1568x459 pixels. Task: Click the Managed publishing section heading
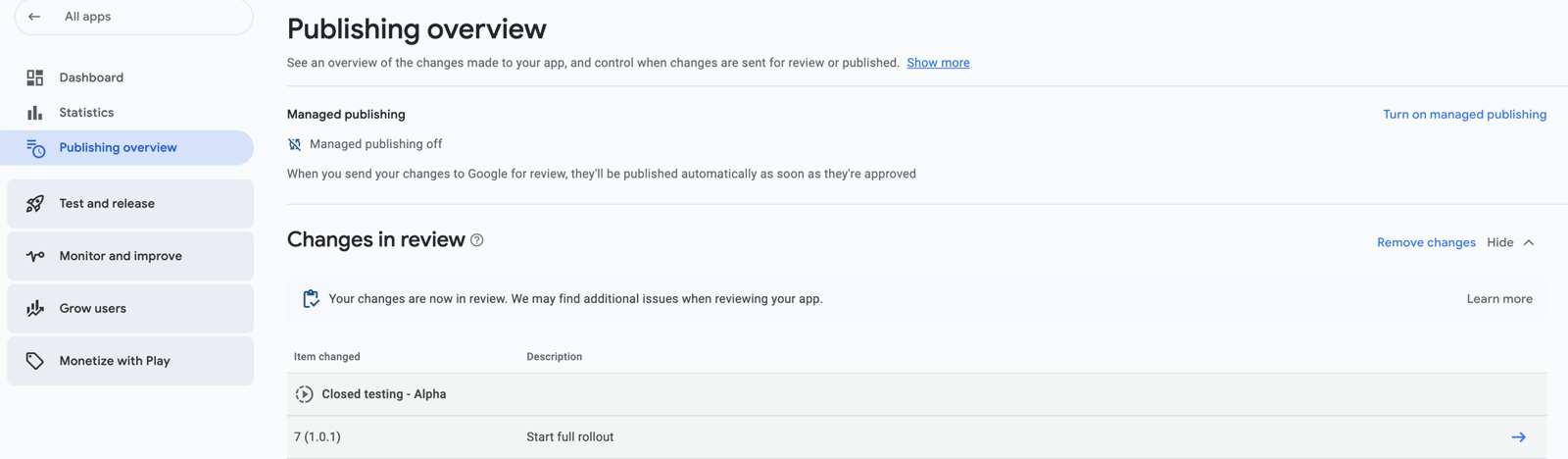pyautogui.click(x=346, y=115)
